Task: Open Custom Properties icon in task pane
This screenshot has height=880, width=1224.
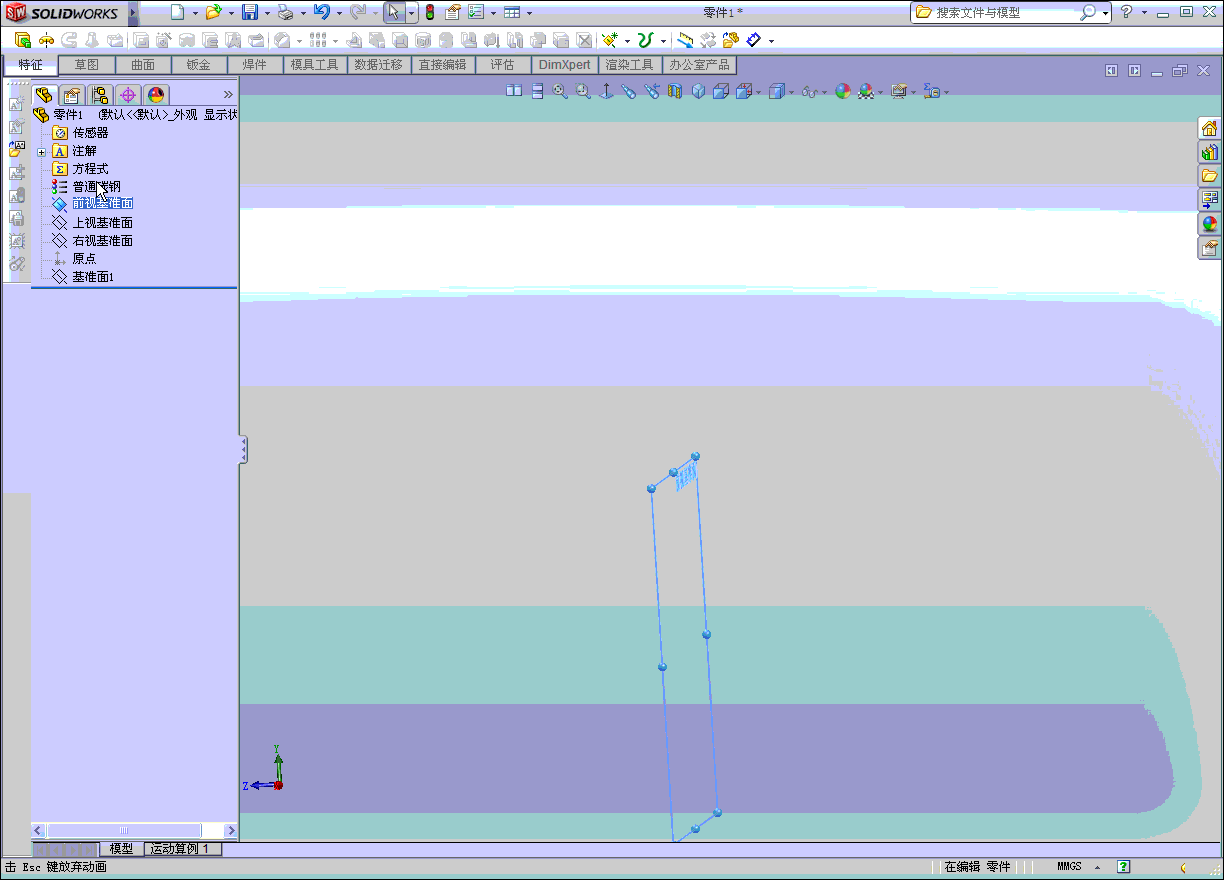Action: [x=1210, y=247]
